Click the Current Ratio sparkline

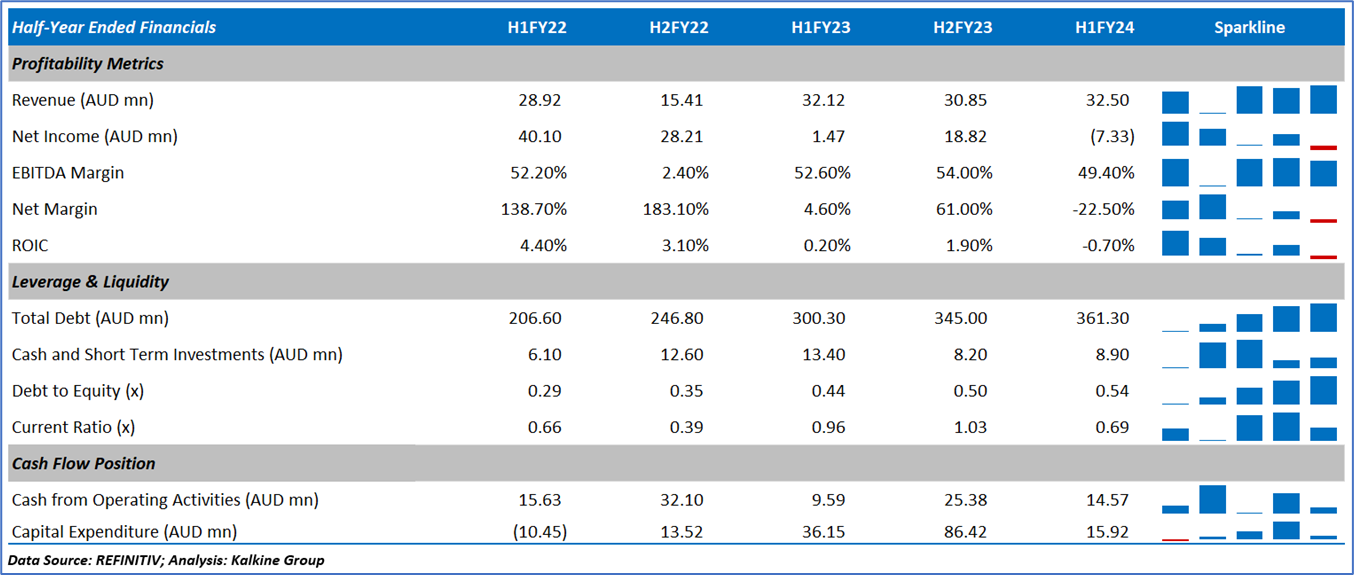[1249, 427]
